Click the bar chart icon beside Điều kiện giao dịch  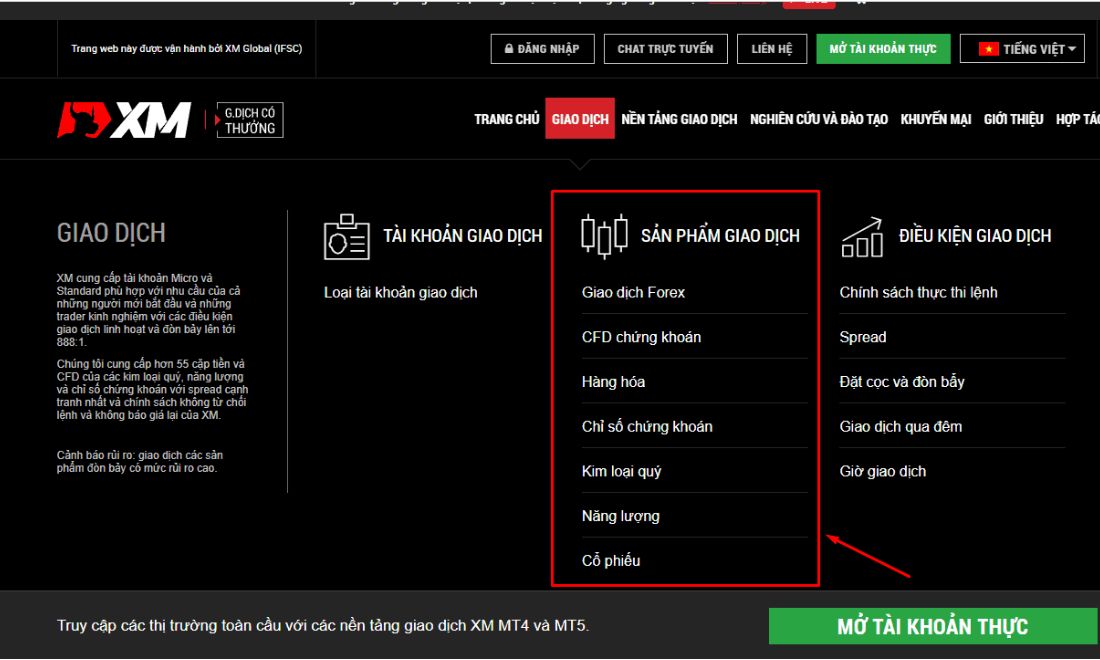click(862, 237)
